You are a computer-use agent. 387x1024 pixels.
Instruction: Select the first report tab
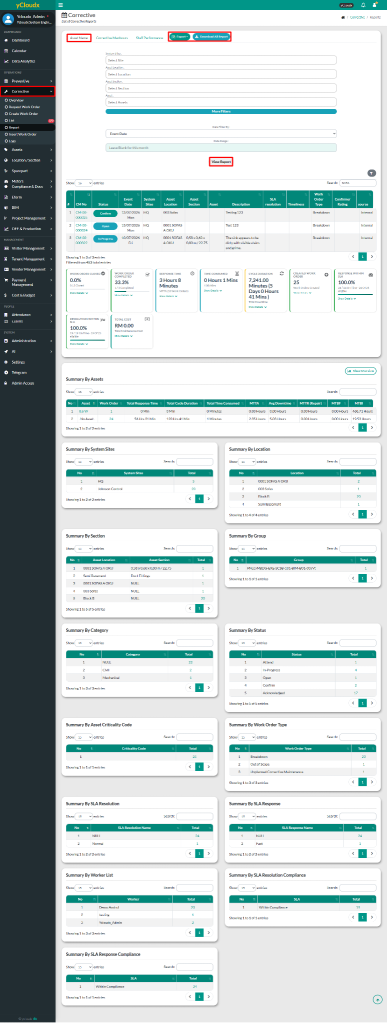pyautogui.click(x=79, y=38)
